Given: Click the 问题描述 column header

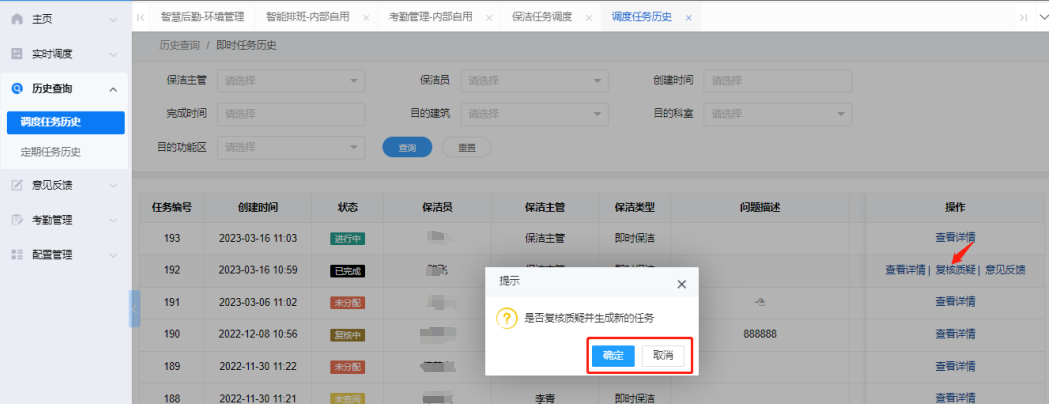Looking at the screenshot, I should [759, 208].
